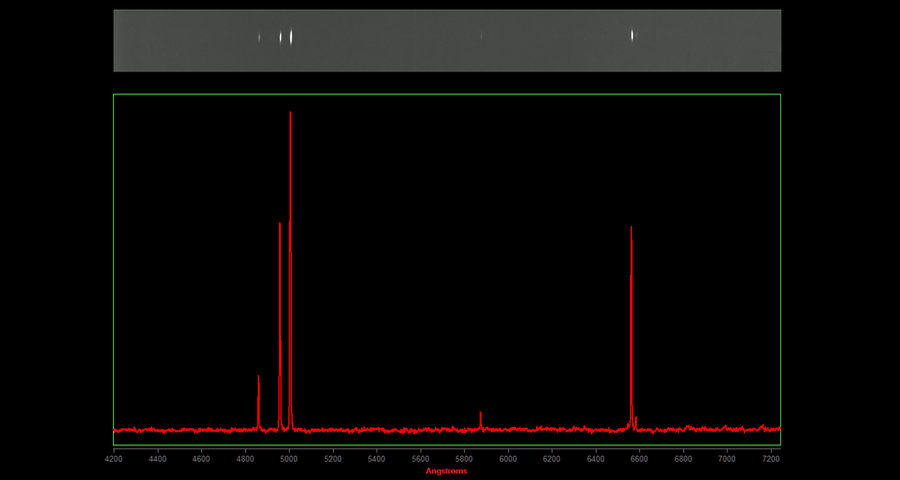Select the faint middle line in spectrum strip
900x480 pixels.
(x=481, y=36)
